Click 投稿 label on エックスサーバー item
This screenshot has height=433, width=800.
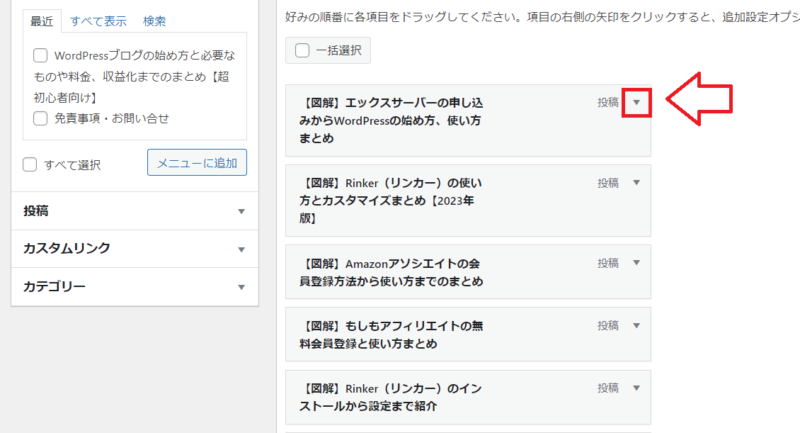point(608,103)
